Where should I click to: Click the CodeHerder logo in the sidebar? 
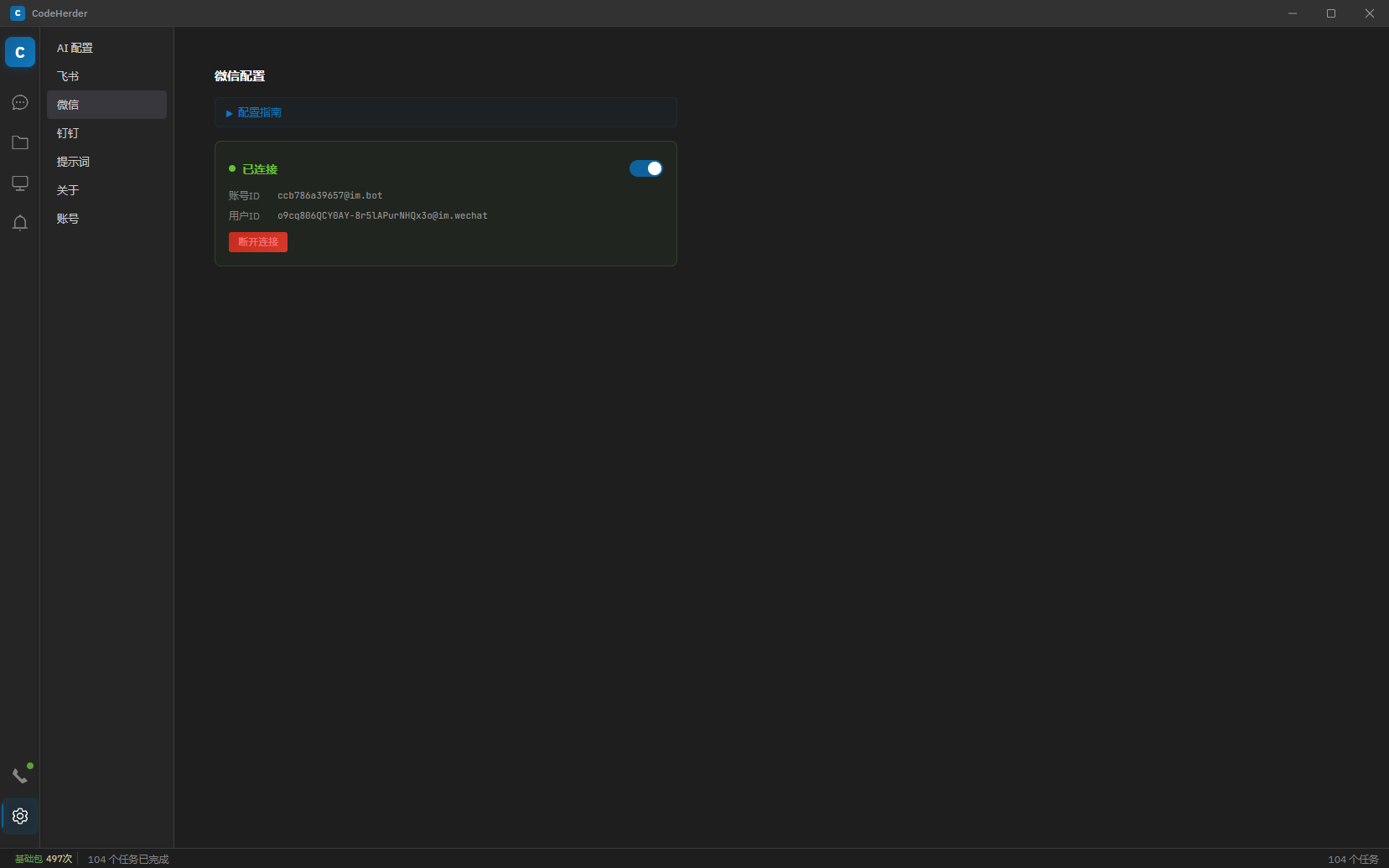pyautogui.click(x=20, y=52)
